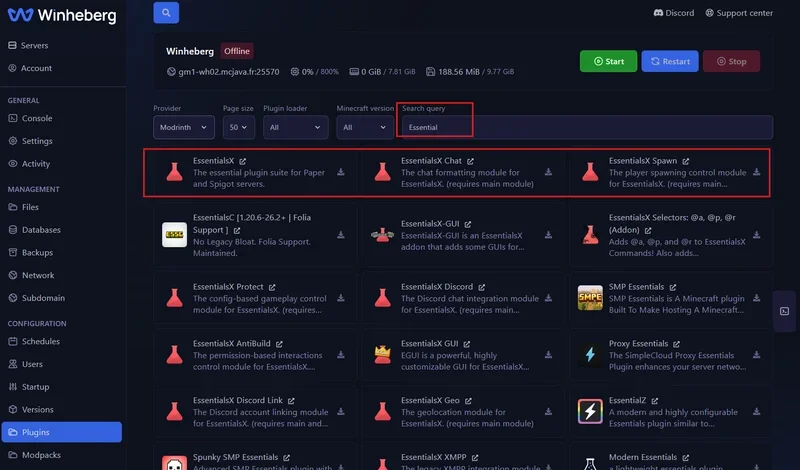This screenshot has width=800, height=470.
Task: Open external link next to Proxy Essentials
Action: pos(677,344)
